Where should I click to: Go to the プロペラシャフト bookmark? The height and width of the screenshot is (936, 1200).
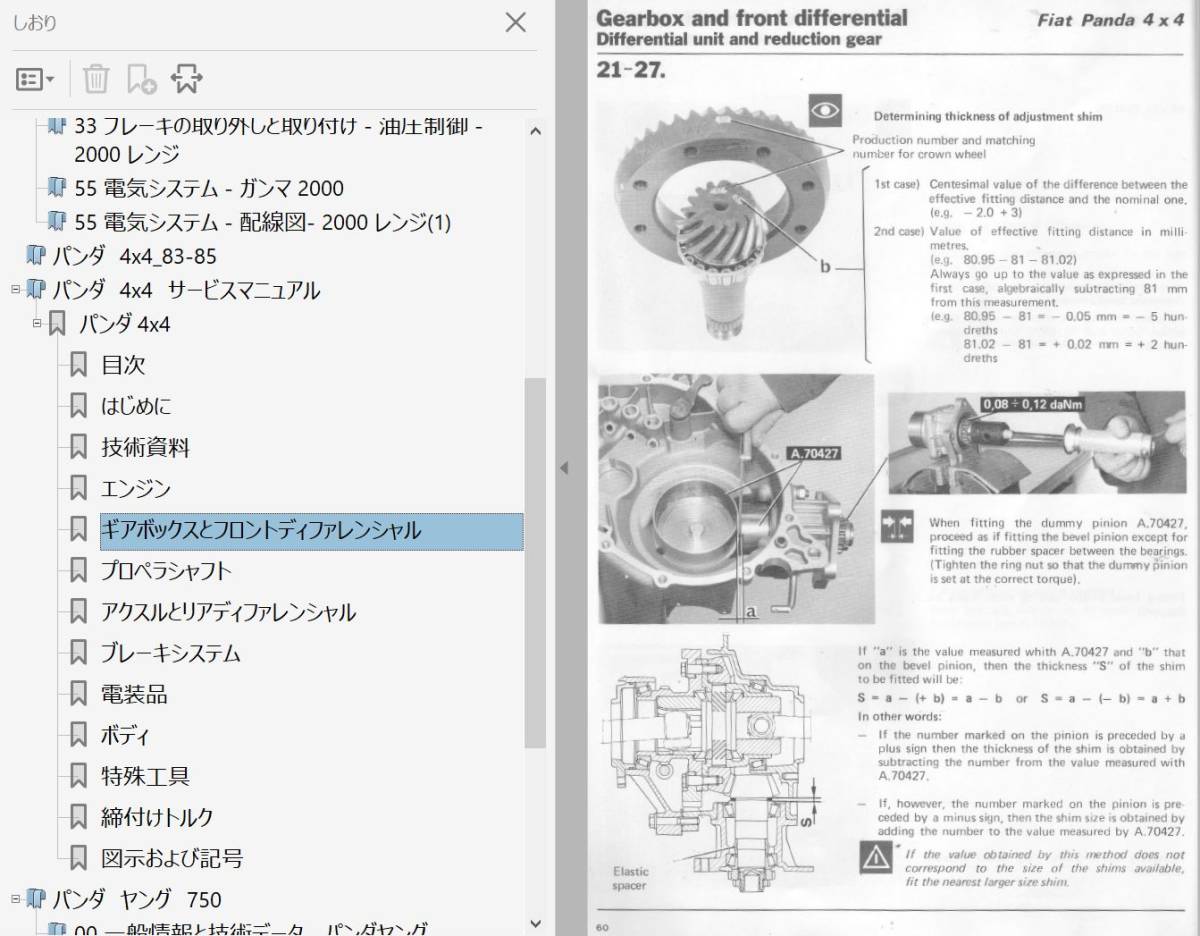click(166, 571)
